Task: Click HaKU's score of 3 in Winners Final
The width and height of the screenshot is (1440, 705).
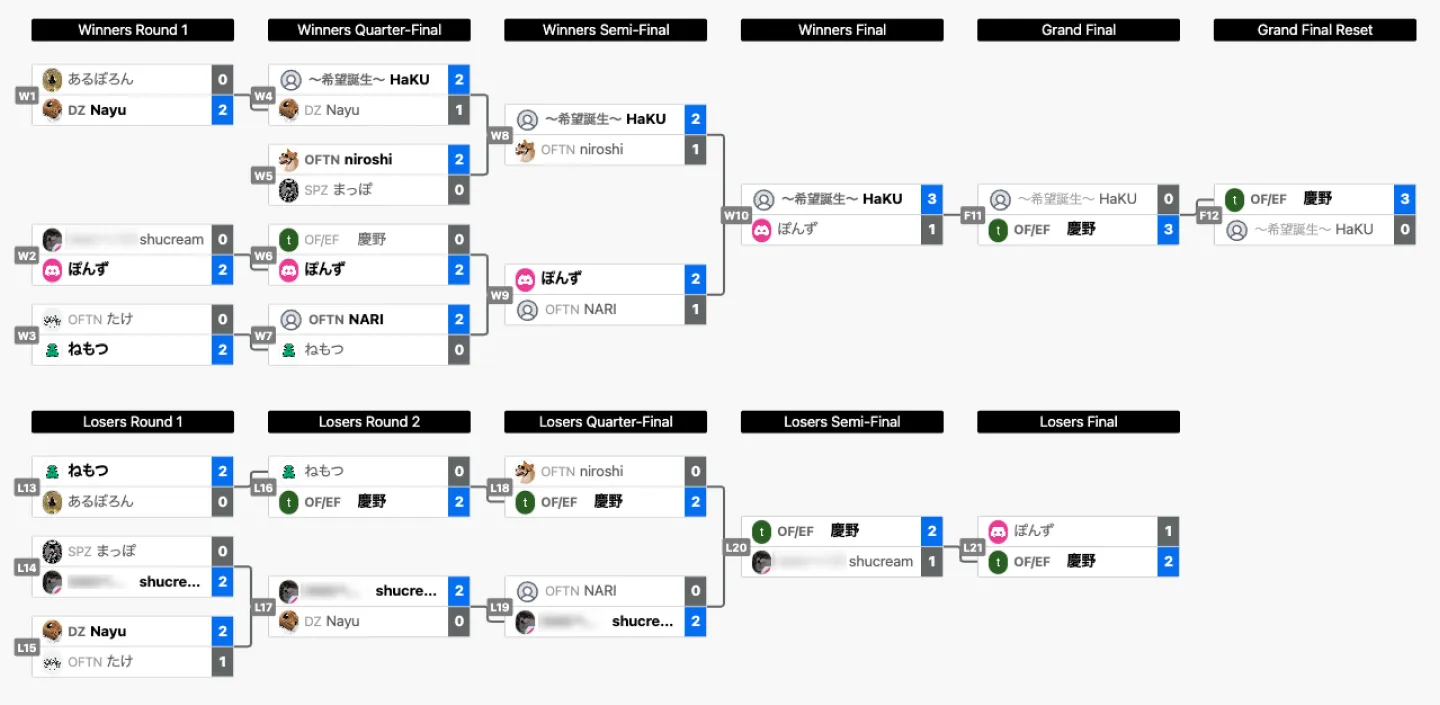Action: [932, 199]
